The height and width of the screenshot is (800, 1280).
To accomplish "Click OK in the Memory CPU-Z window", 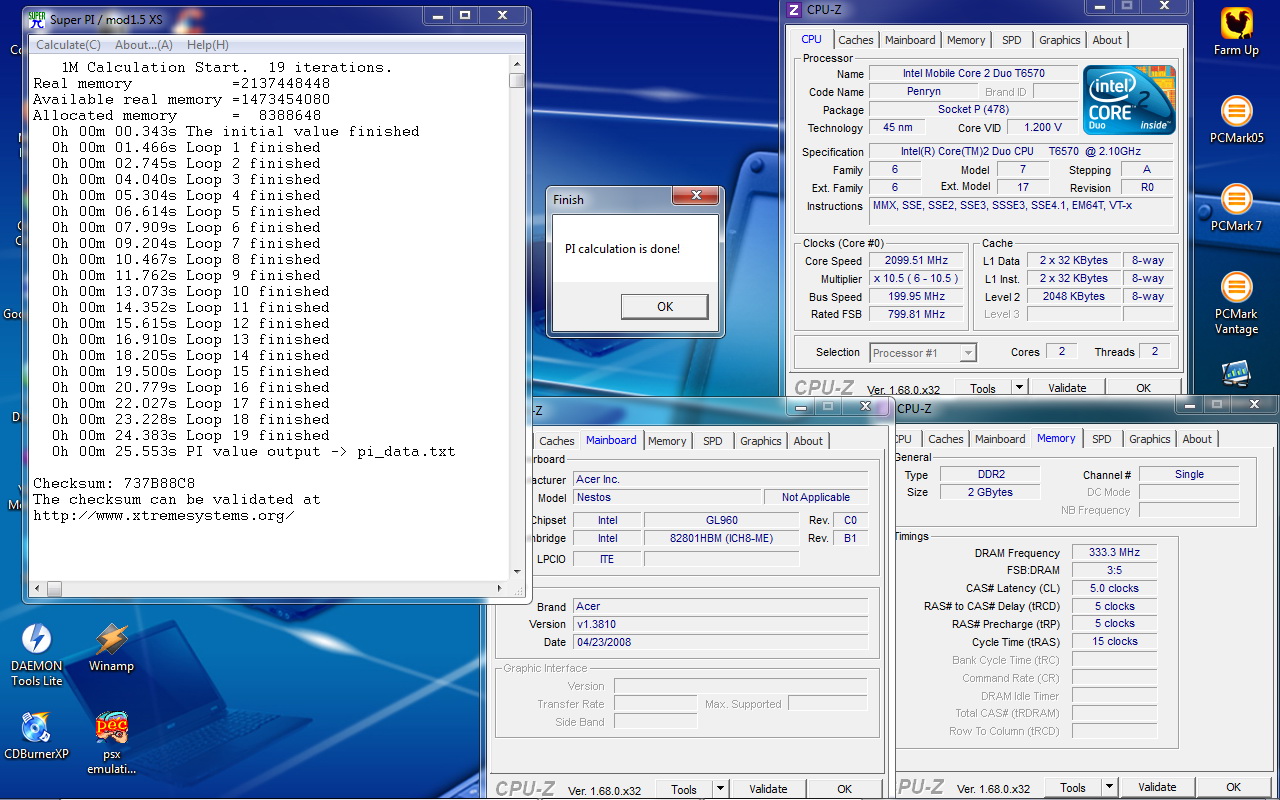I will (1234, 787).
